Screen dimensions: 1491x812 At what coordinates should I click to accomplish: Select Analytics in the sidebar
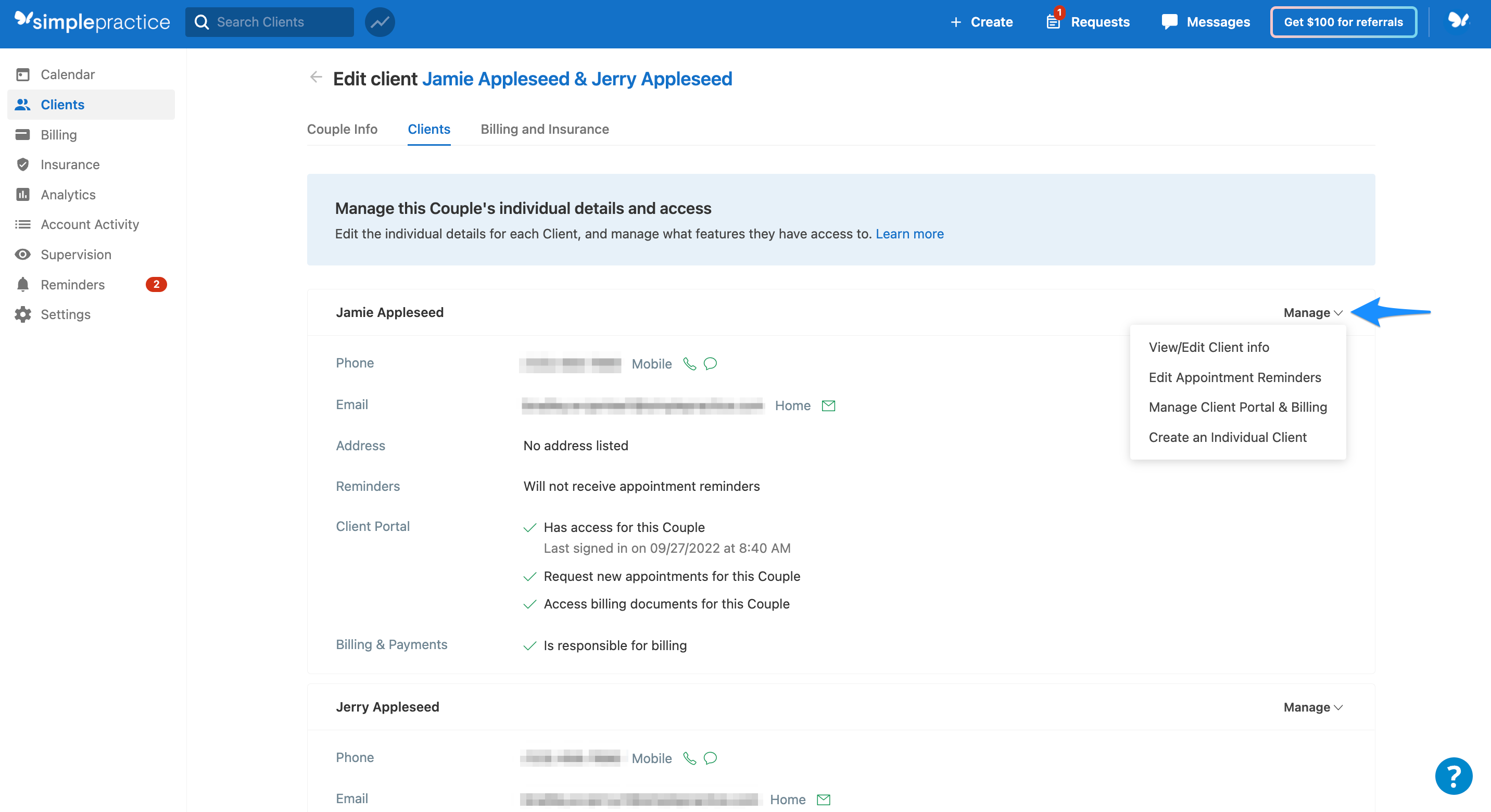[x=68, y=195]
